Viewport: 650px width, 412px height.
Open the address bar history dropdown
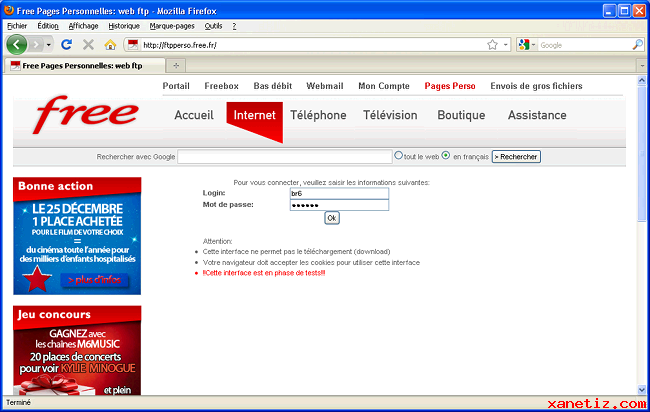pos(506,44)
